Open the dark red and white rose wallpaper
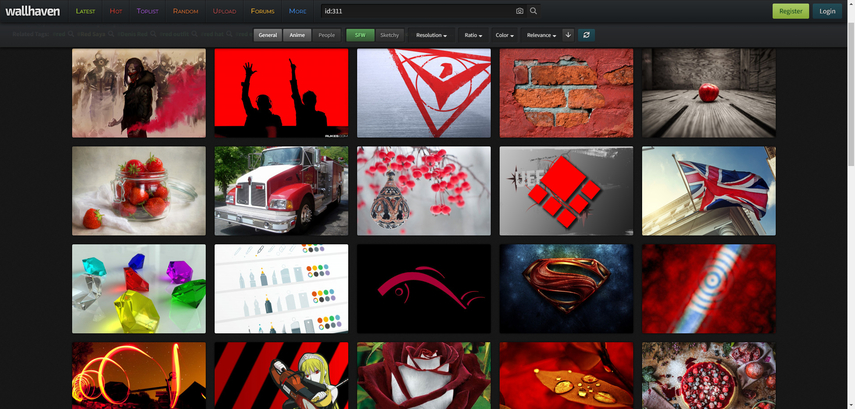The image size is (855, 409). [x=424, y=376]
